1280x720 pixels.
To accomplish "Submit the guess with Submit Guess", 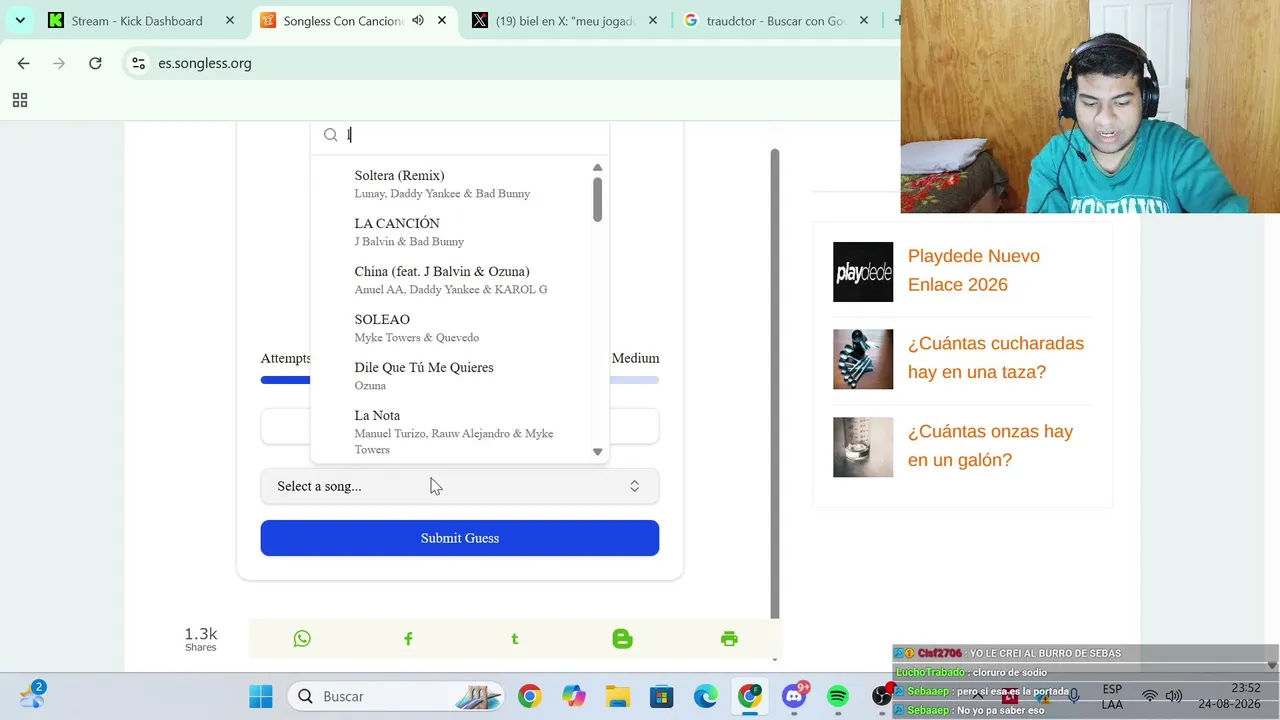I will click(460, 538).
